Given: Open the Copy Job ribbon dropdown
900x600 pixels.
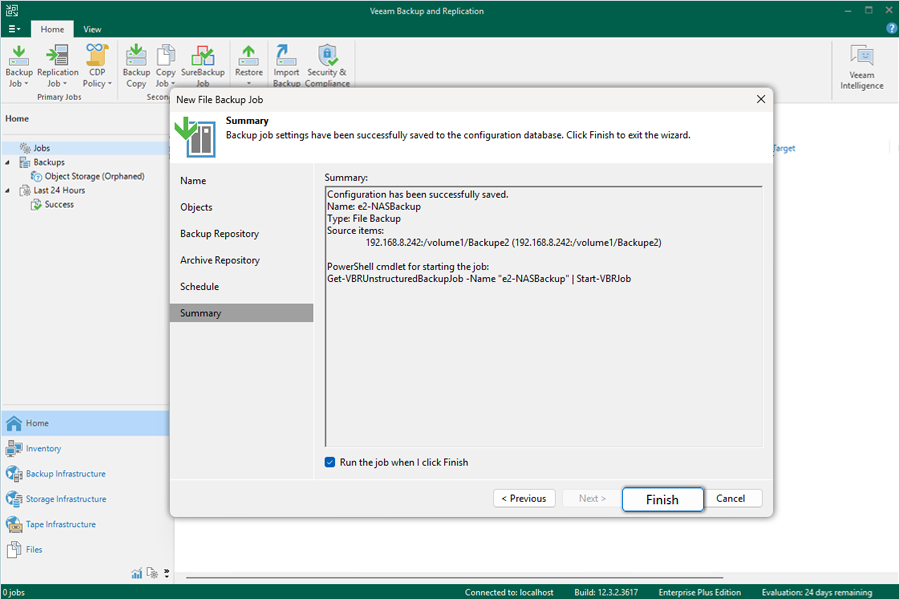Looking at the screenshot, I should (165, 66).
